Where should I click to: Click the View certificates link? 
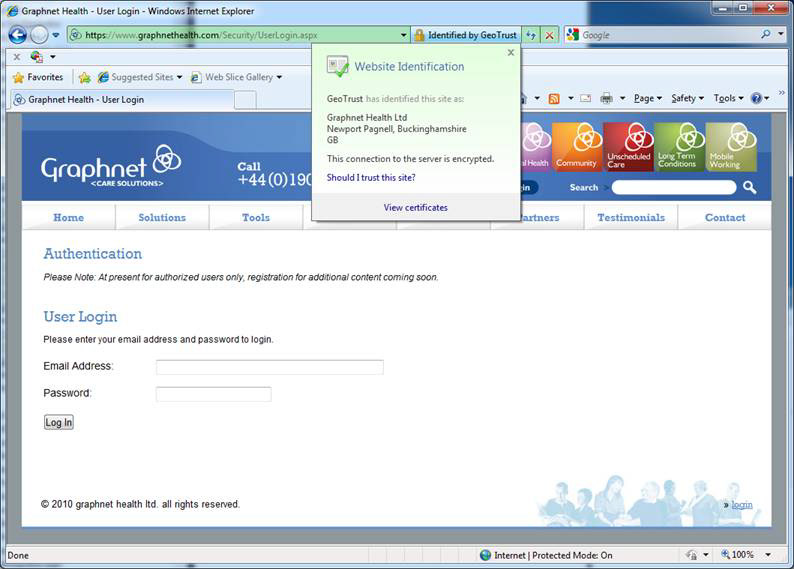pyautogui.click(x=415, y=208)
